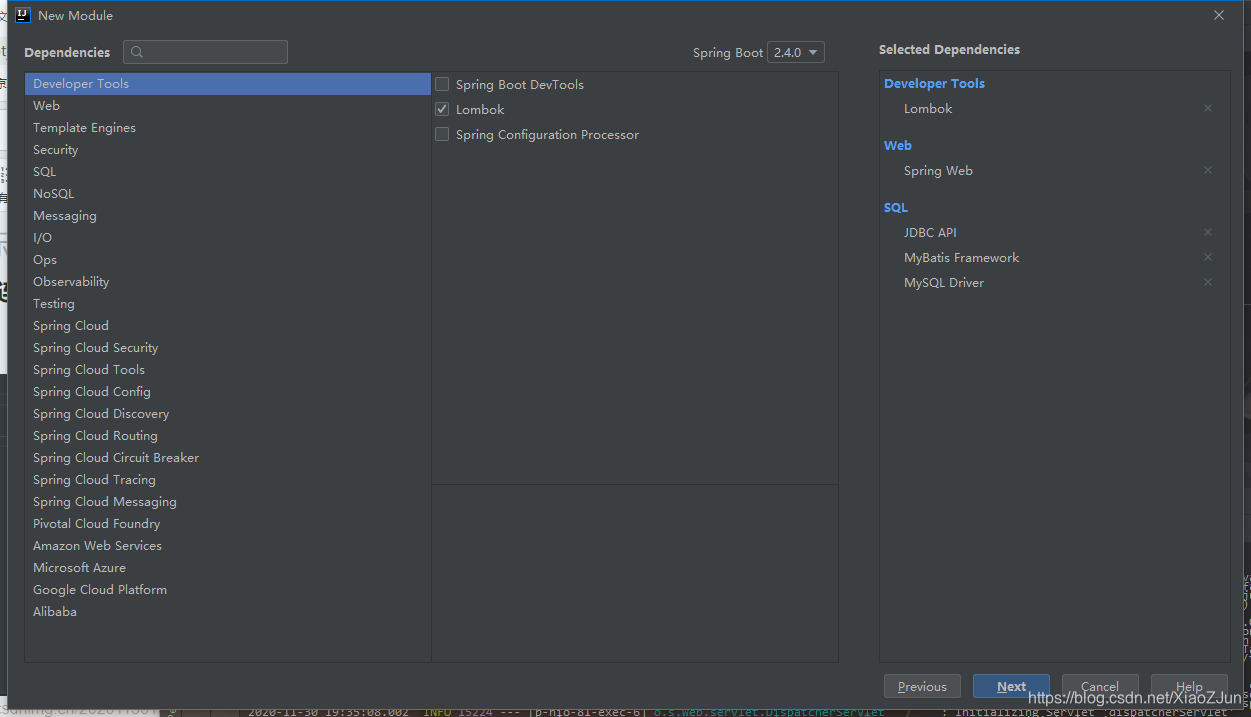Click the Web heading in Selected Dependencies
Viewport: 1251px width, 717px height.
point(898,145)
